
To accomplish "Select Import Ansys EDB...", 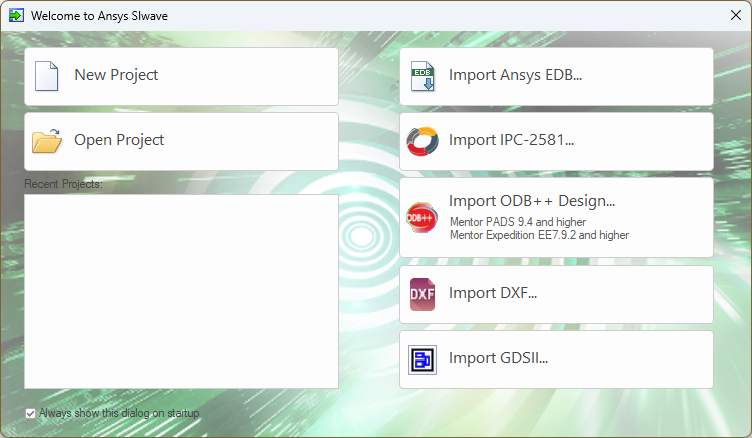I will pyautogui.click(x=556, y=76).
